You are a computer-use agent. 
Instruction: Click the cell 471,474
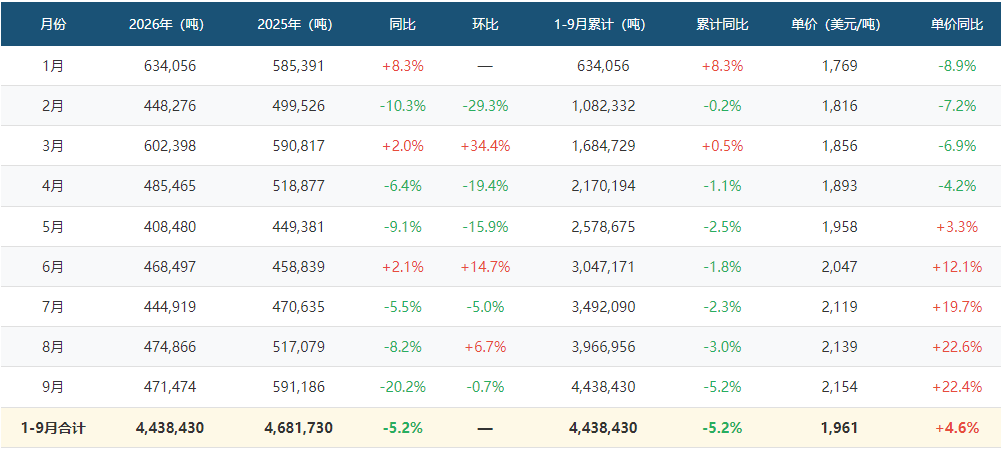click(x=170, y=388)
